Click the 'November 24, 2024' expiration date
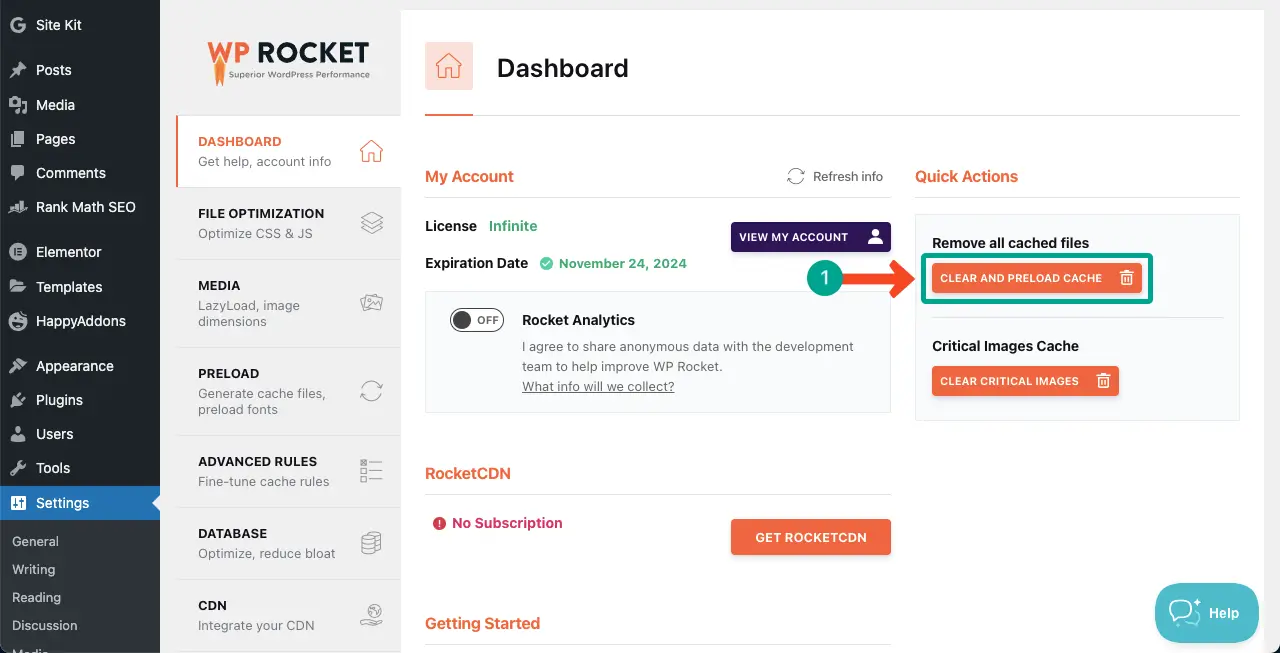This screenshot has height=653, width=1280. coord(623,263)
